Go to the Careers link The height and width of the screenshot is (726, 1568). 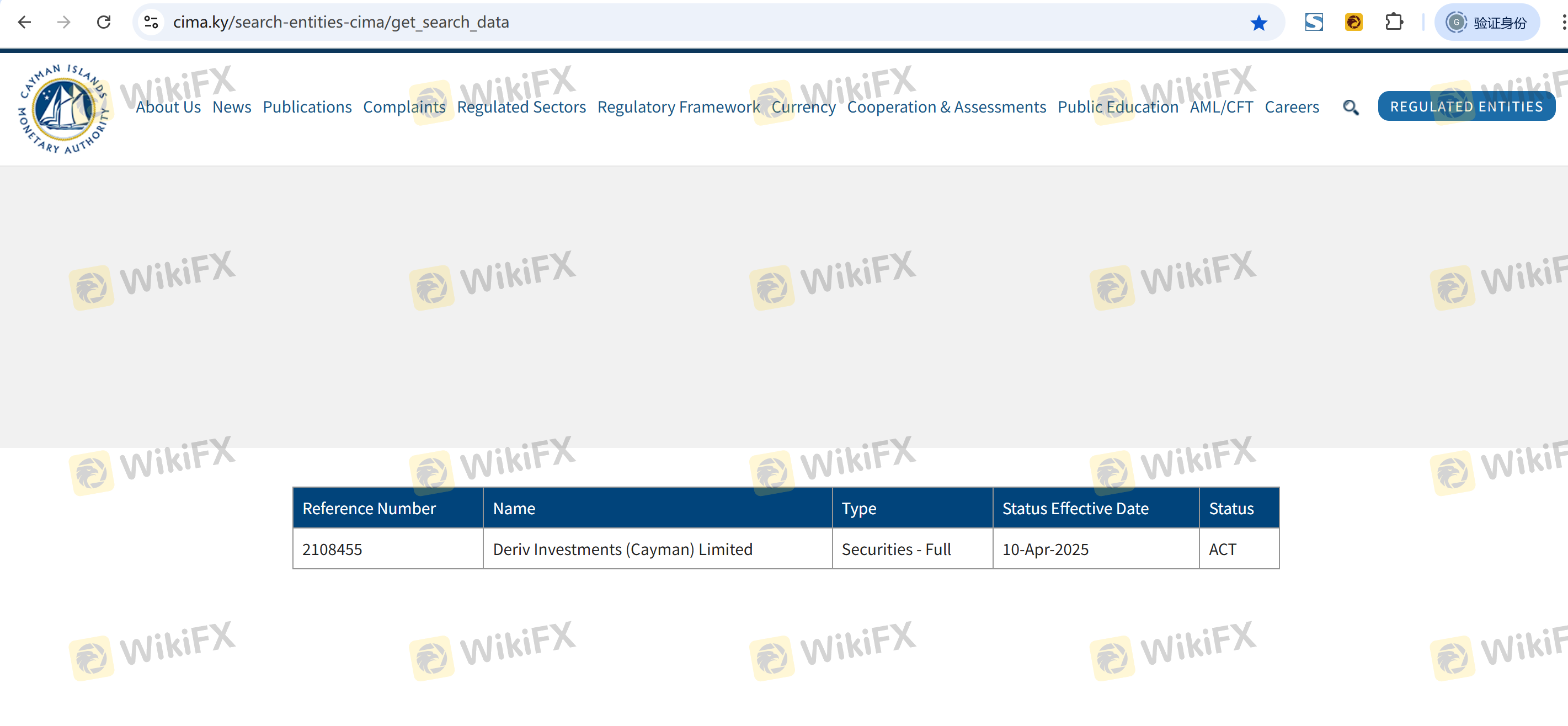click(x=1291, y=107)
